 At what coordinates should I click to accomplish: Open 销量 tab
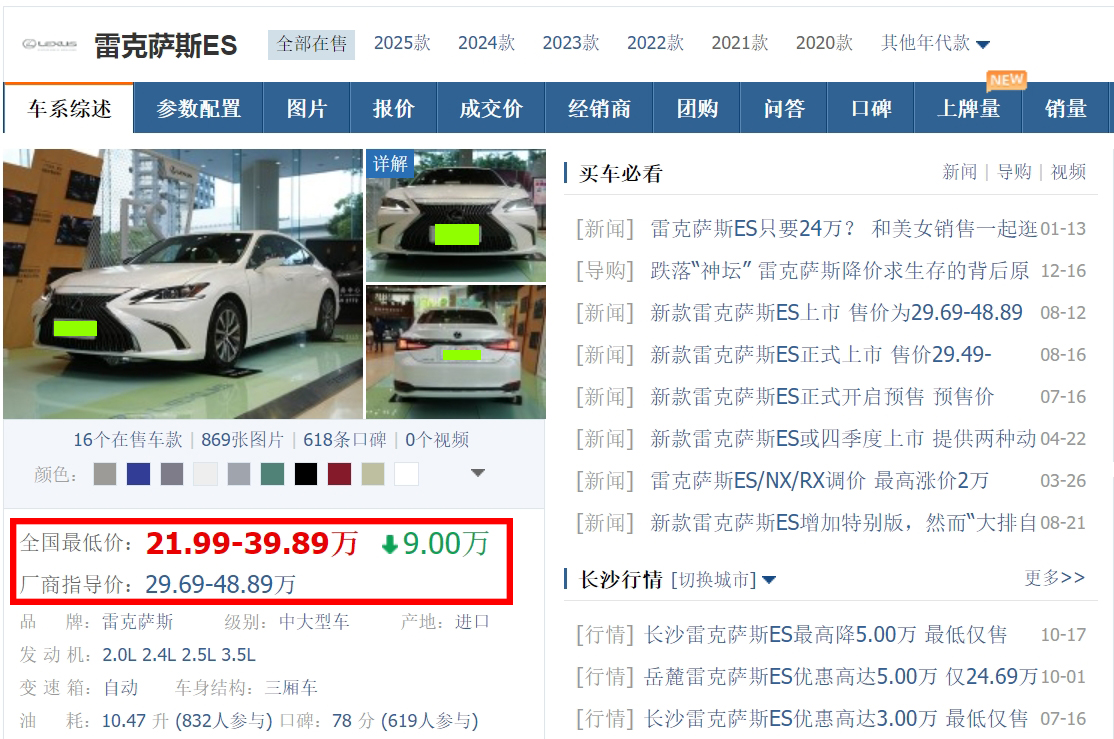pyautogui.click(x=1066, y=109)
